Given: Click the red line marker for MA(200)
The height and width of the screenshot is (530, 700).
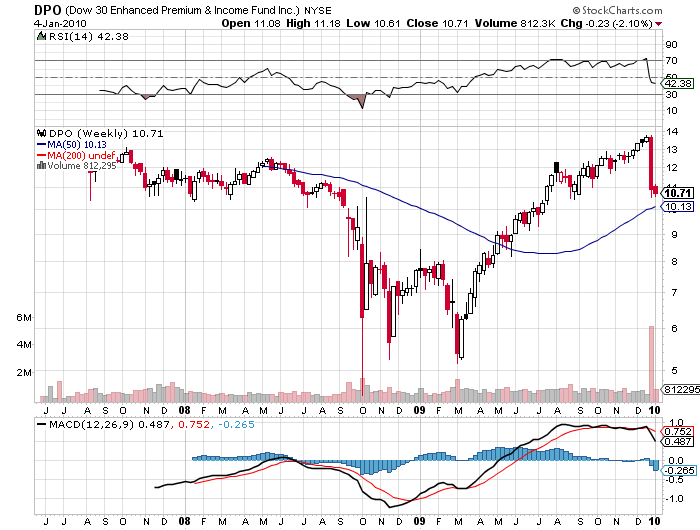Looking at the screenshot, I should click(42, 155).
